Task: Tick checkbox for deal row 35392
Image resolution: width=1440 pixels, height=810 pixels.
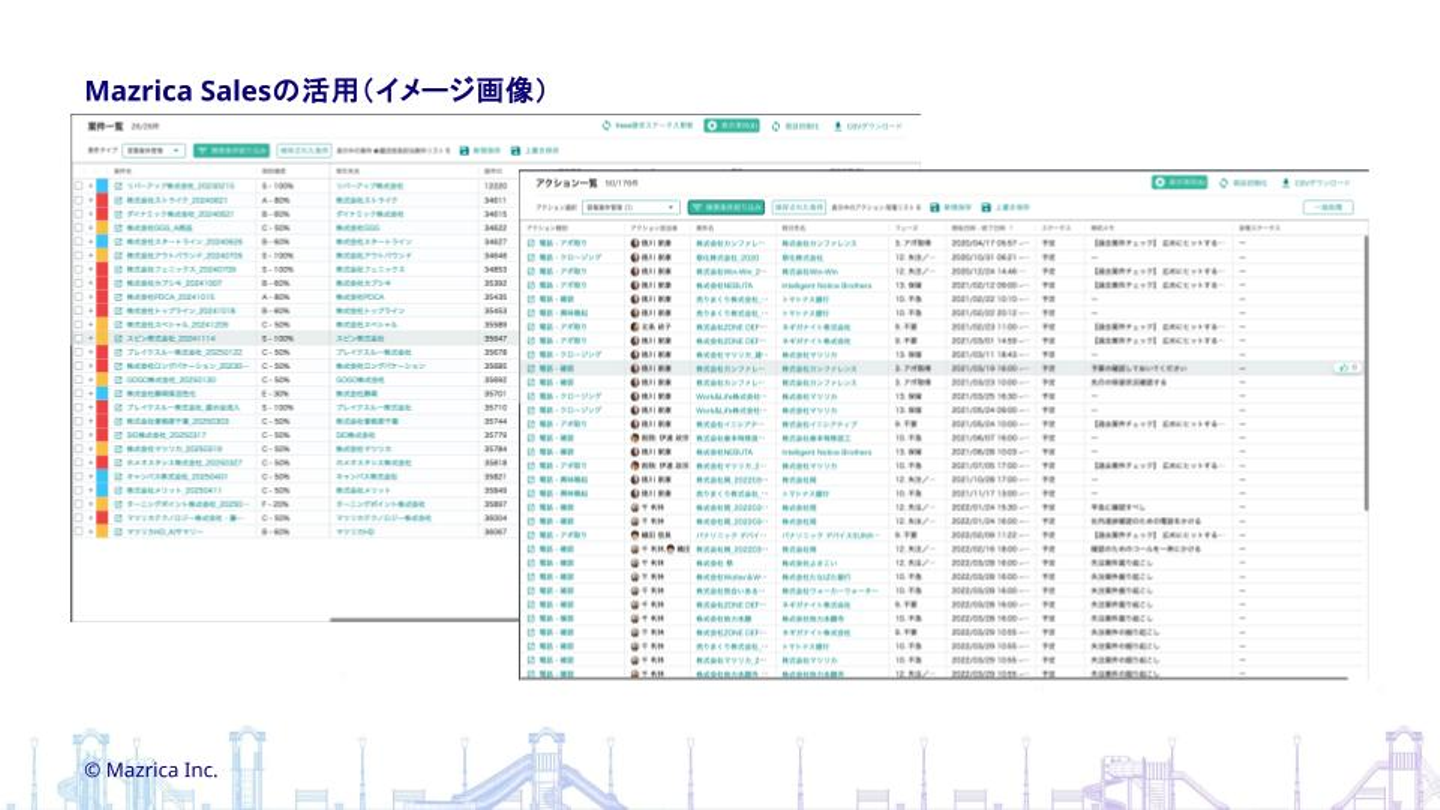Action: tap(78, 283)
